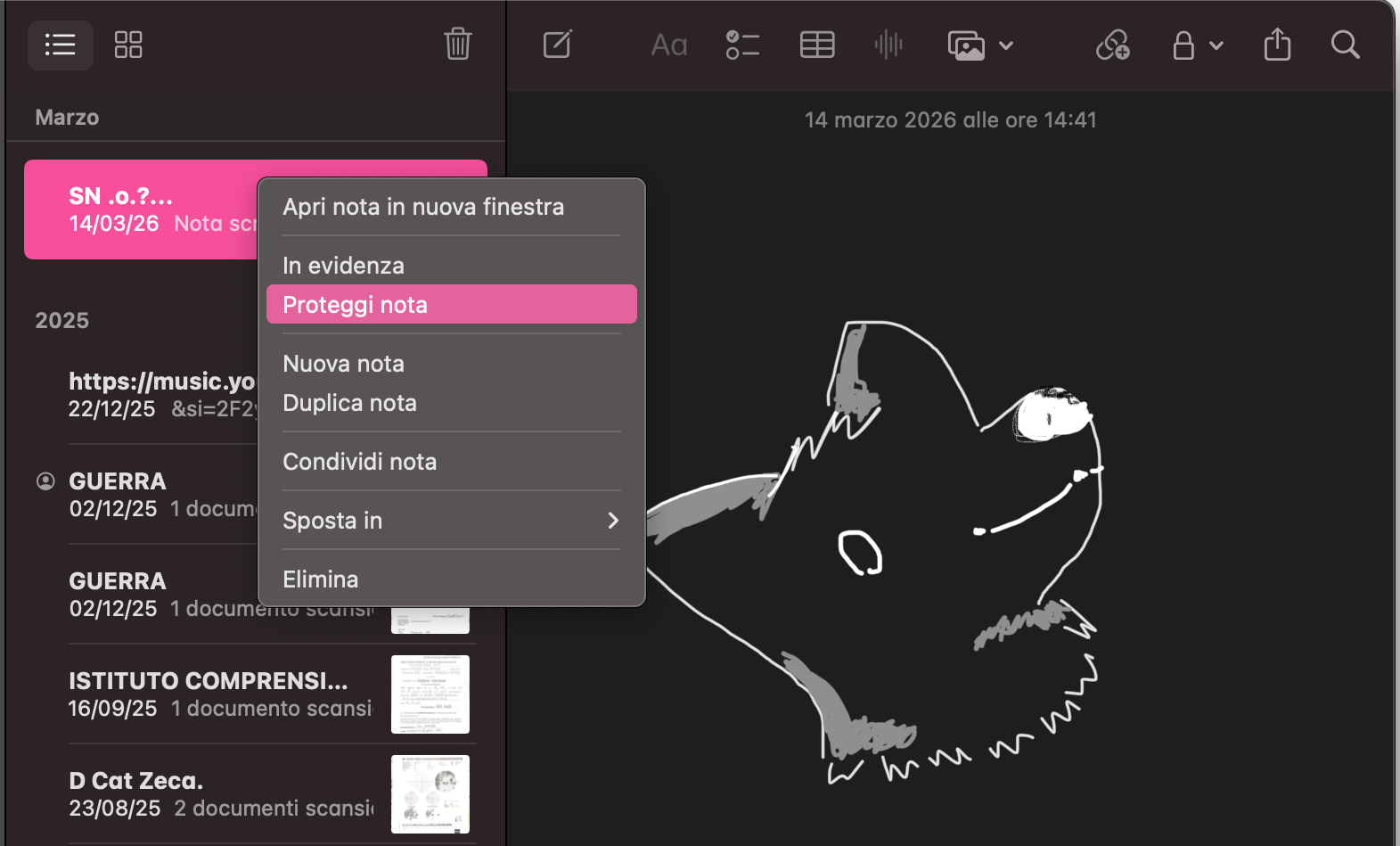The height and width of the screenshot is (846, 1400).
Task: Open search with magnifier icon
Action: point(1345,45)
